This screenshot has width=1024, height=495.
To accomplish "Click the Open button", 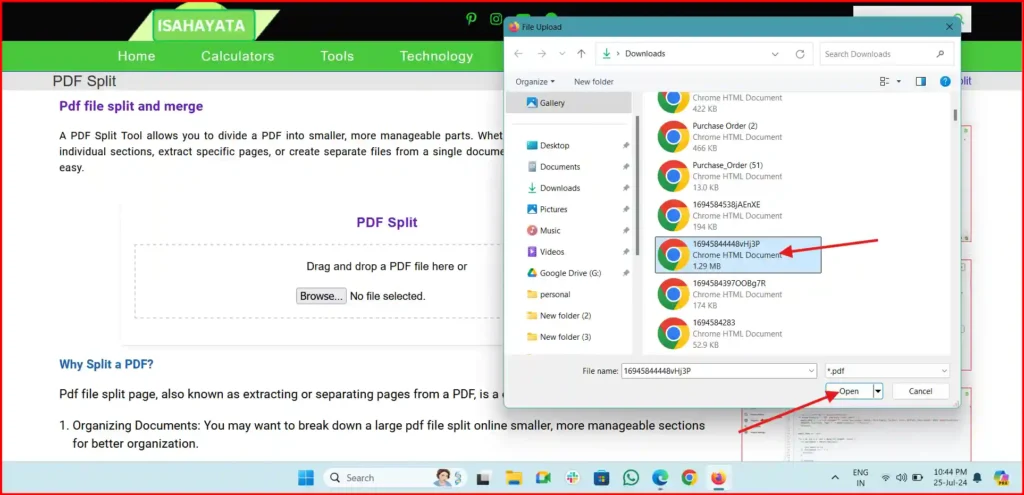I will tap(849, 391).
